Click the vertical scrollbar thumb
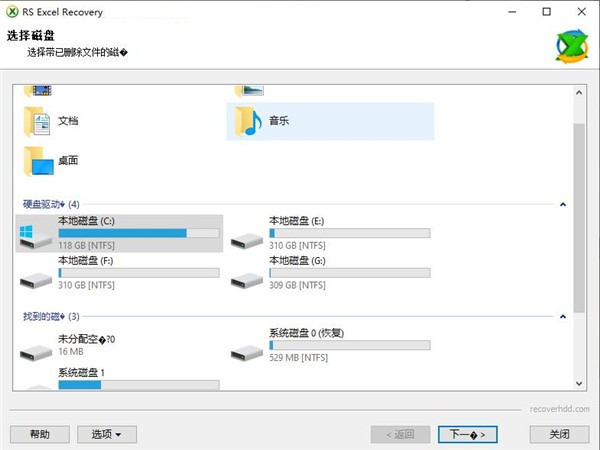Screen dimensions: 600x450 [x=579, y=217]
